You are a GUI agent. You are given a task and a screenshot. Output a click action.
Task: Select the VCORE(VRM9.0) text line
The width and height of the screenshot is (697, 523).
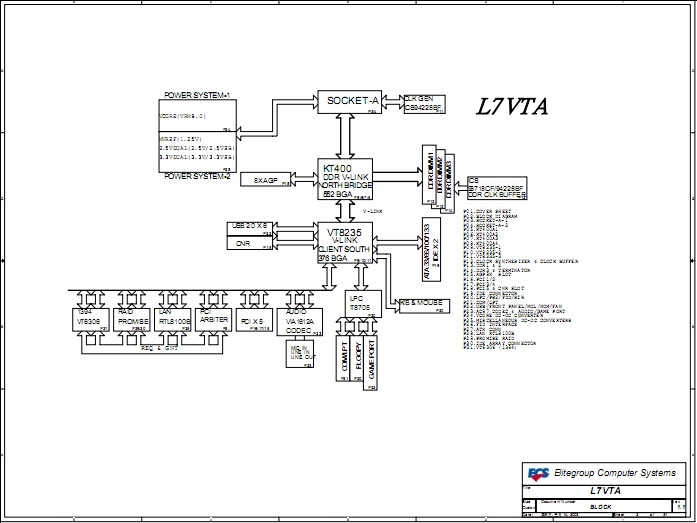182,116
